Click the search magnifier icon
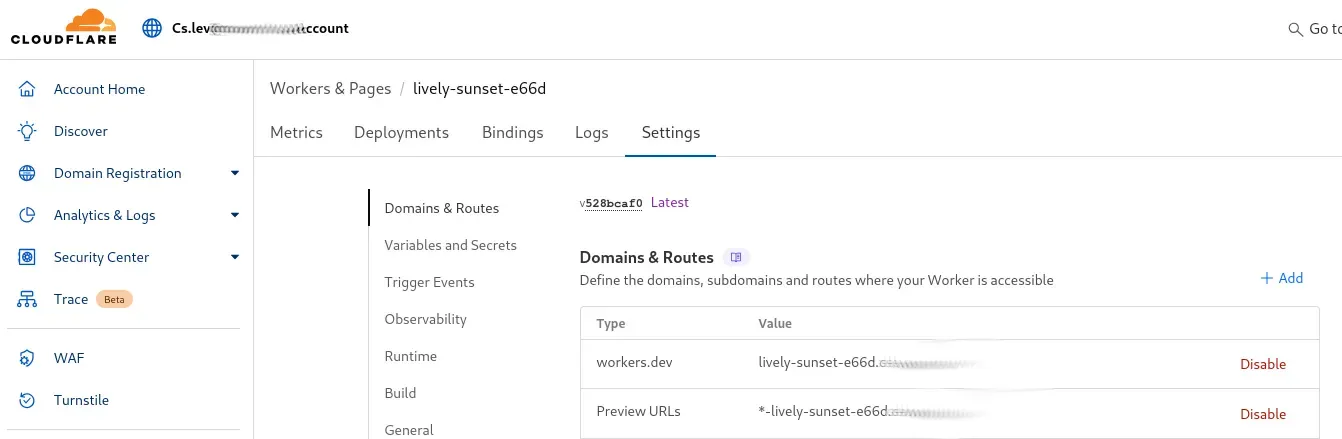Image resolution: width=1342 pixels, height=439 pixels. point(1295,29)
